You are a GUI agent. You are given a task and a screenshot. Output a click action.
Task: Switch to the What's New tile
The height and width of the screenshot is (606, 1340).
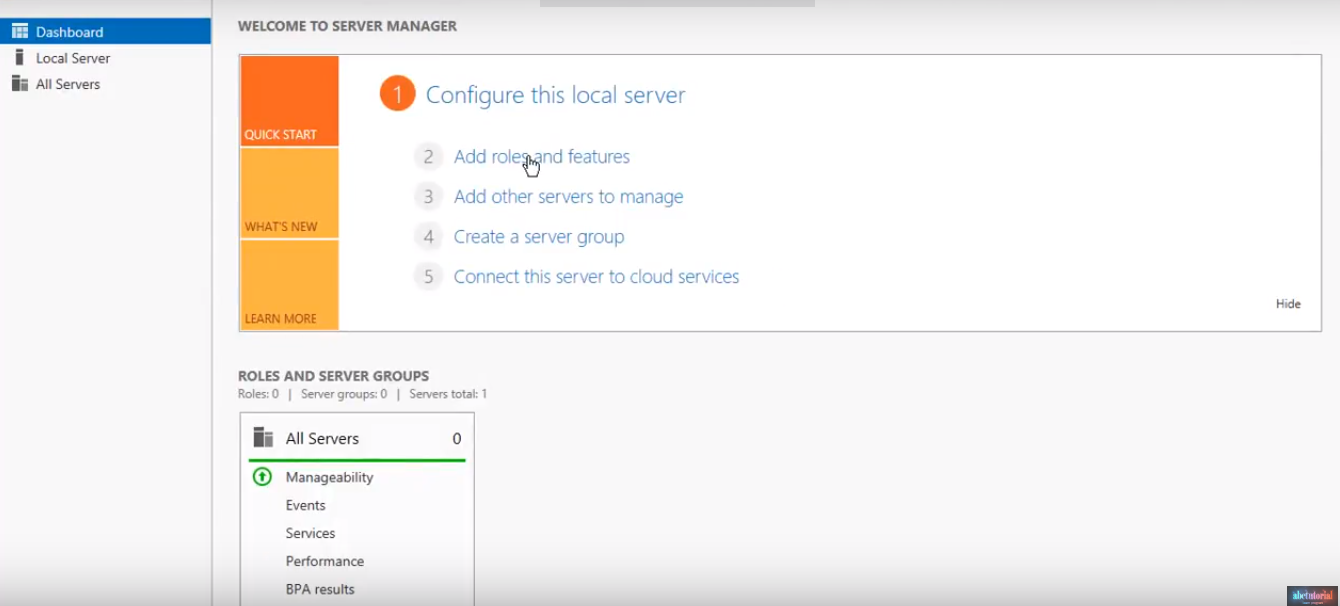point(289,193)
